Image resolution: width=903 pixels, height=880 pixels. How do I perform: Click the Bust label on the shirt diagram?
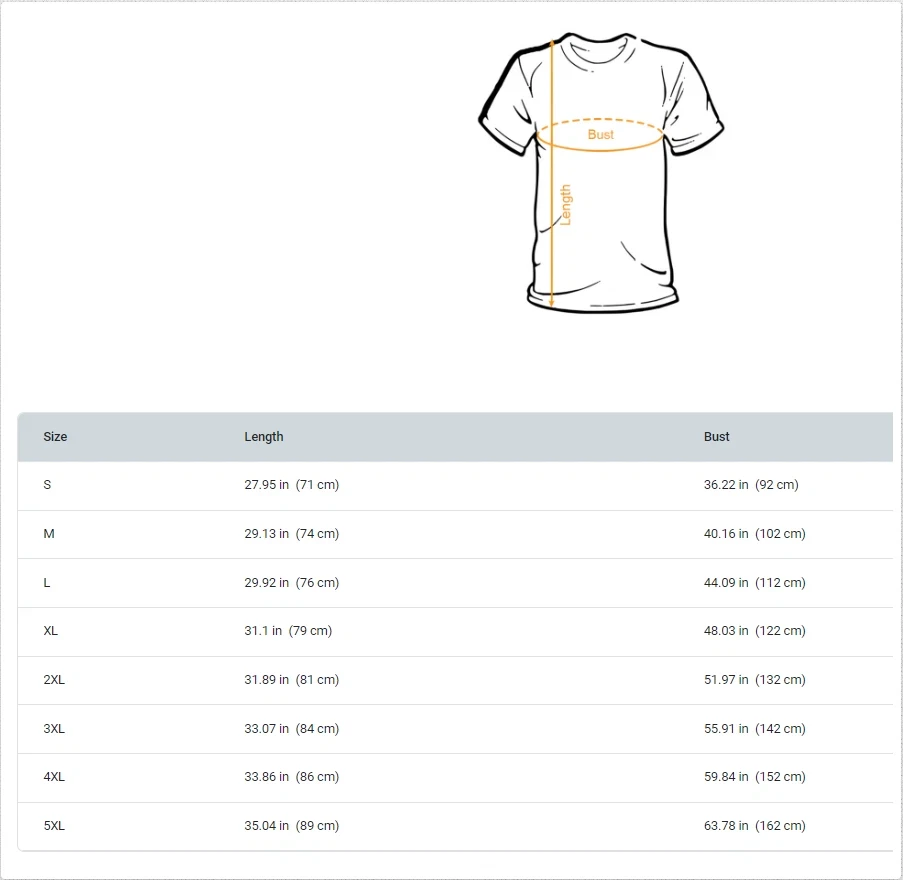coord(600,133)
